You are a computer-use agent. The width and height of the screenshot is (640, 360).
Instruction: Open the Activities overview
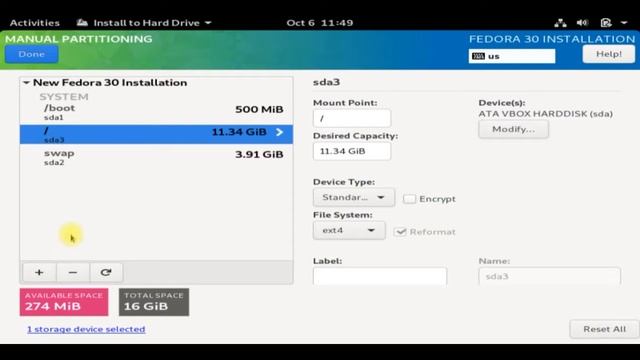[35, 23]
